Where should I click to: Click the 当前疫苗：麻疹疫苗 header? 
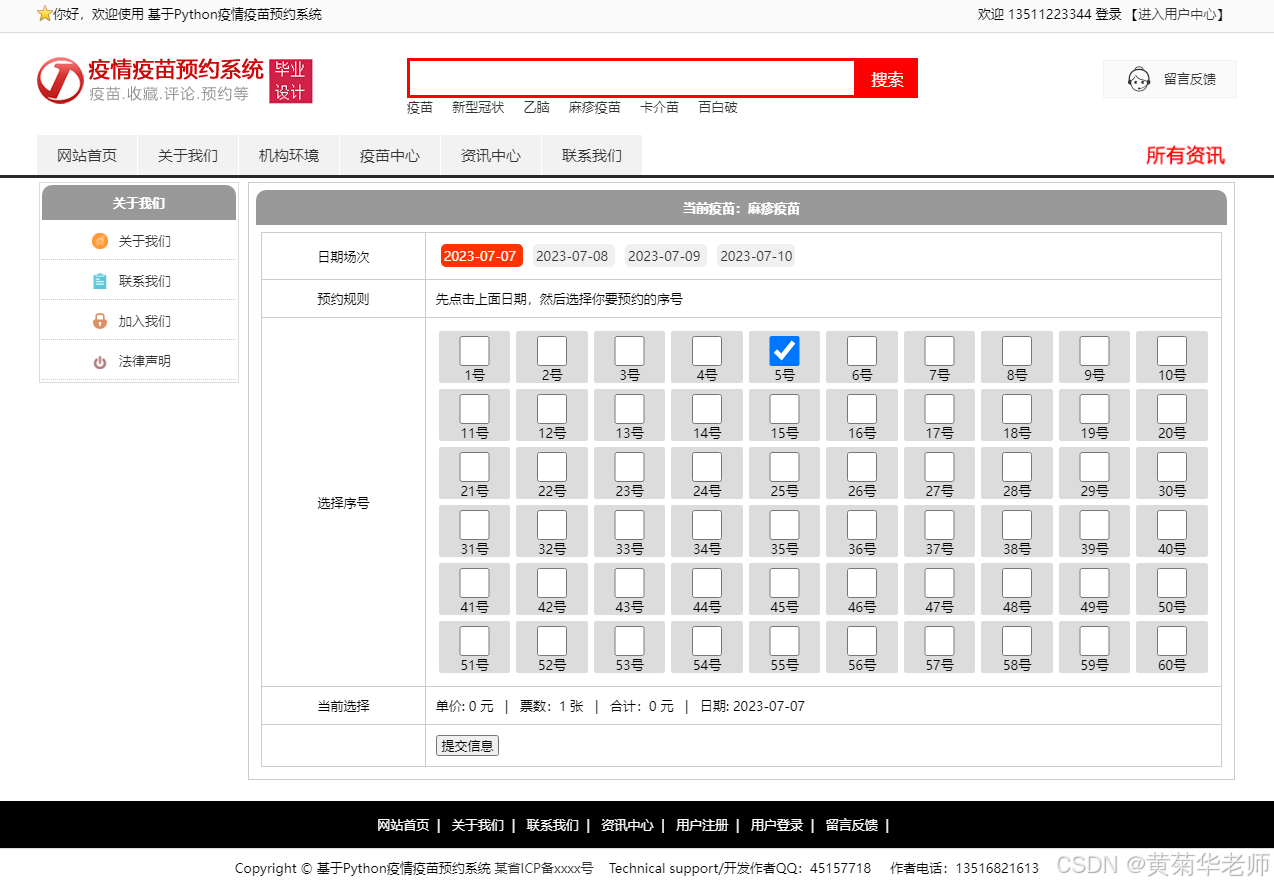pos(741,208)
